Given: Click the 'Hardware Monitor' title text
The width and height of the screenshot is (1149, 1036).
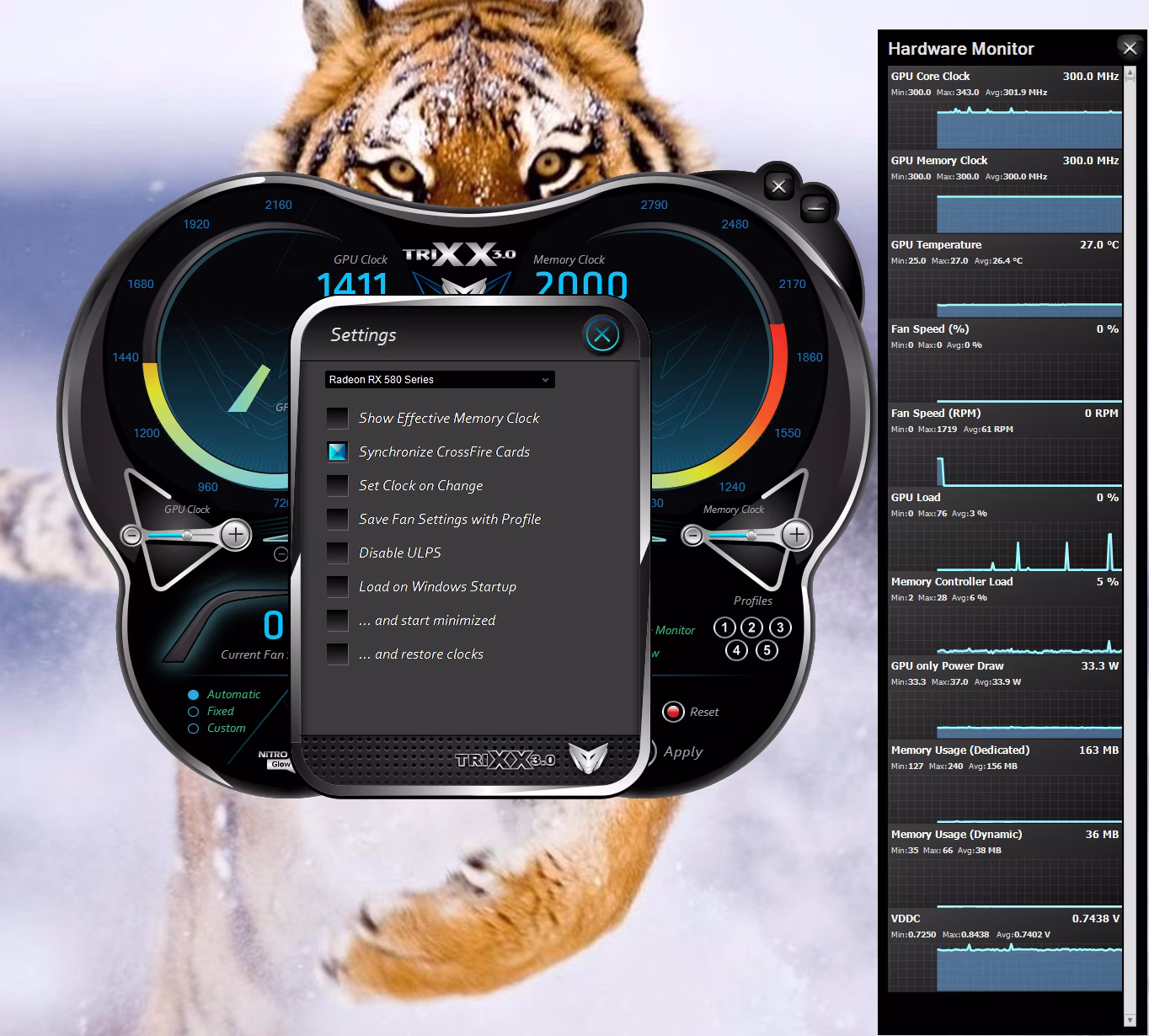Looking at the screenshot, I should tap(961, 49).
